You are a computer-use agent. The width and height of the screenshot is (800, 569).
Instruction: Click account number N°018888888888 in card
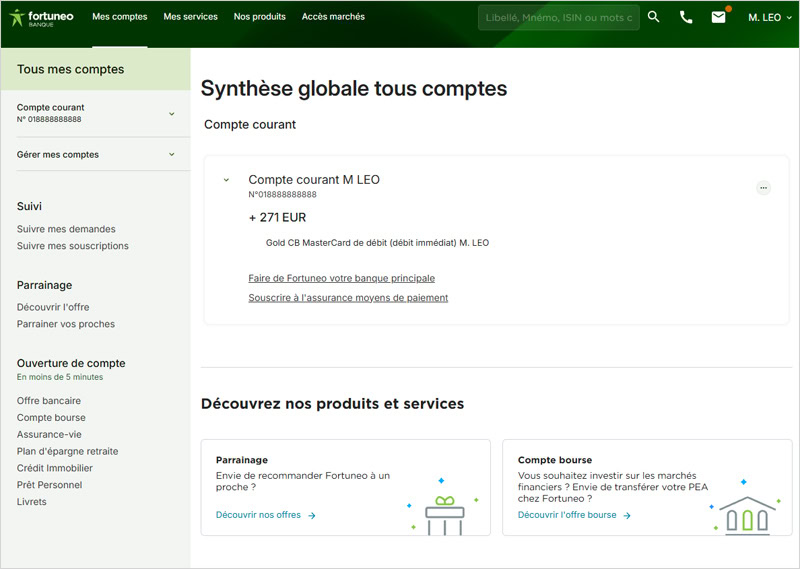[x=282, y=194]
